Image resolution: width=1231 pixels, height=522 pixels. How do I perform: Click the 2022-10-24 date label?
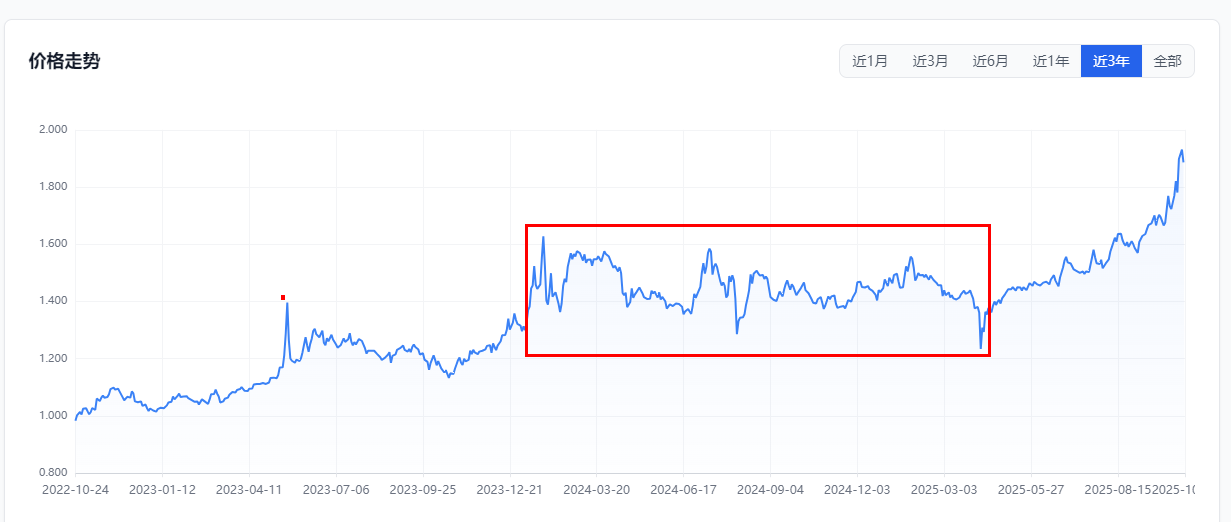[x=75, y=490]
